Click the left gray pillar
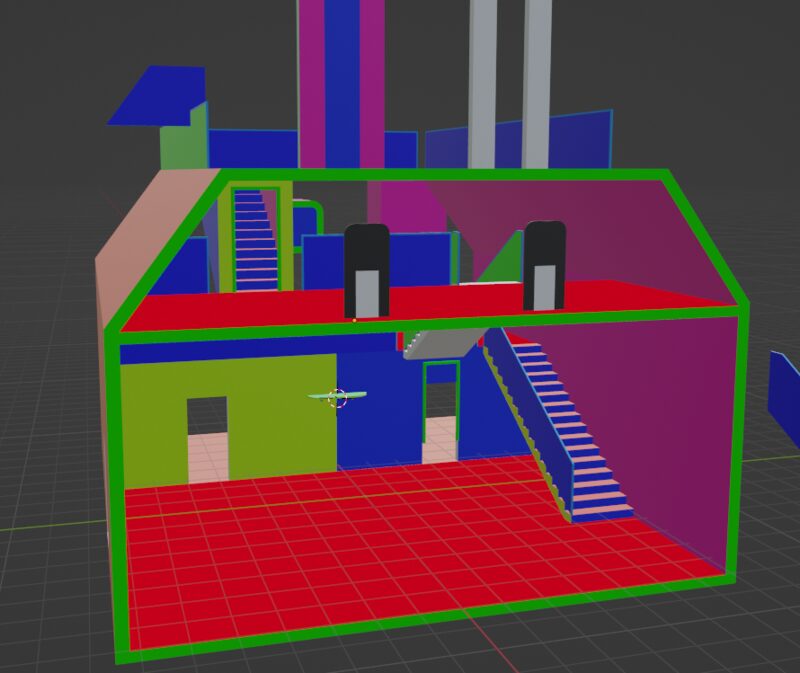The image size is (800, 673). click(483, 80)
